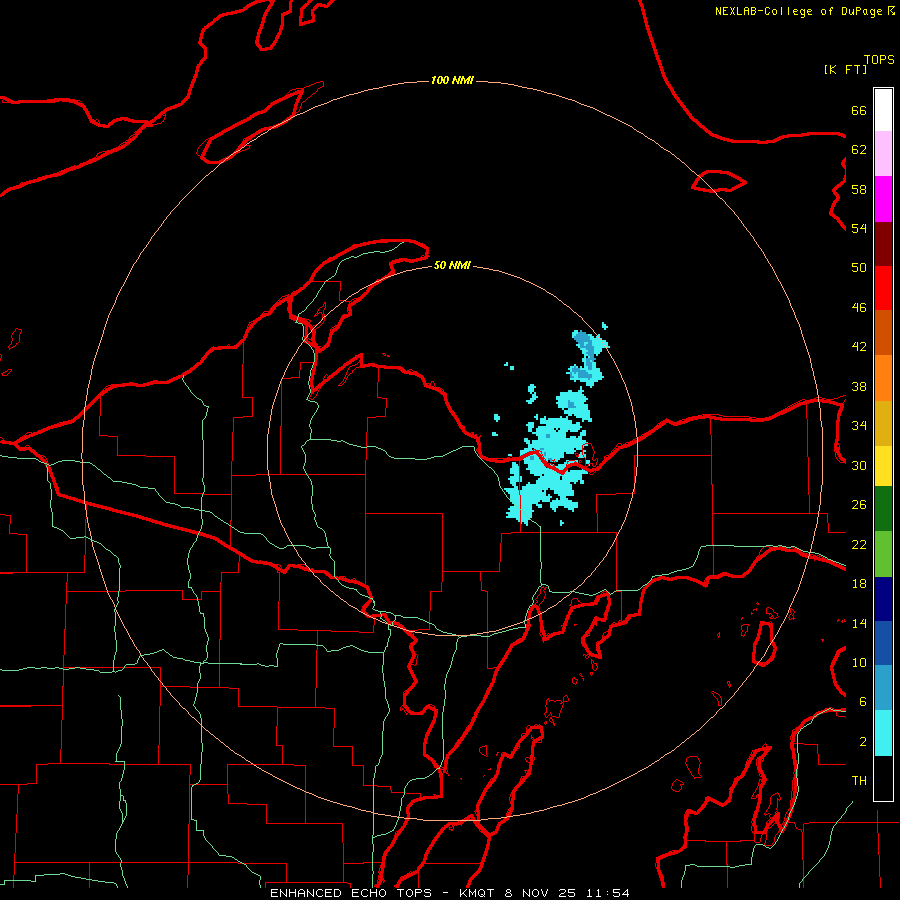Click the 54 legend value
The image size is (900, 900).
click(x=859, y=228)
